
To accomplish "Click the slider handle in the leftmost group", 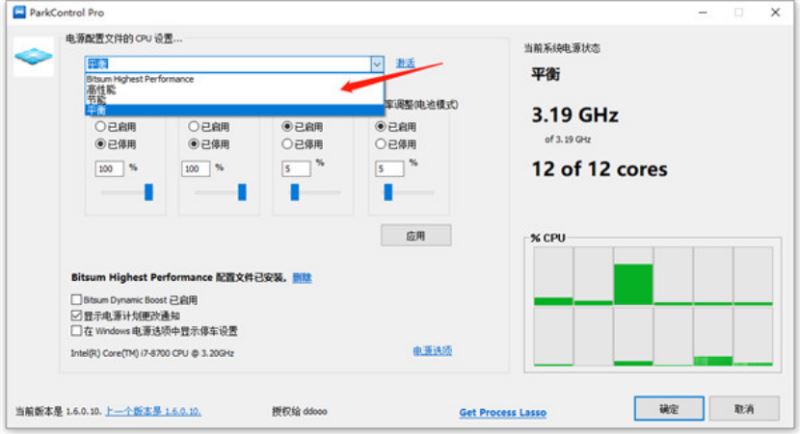I will [148, 192].
